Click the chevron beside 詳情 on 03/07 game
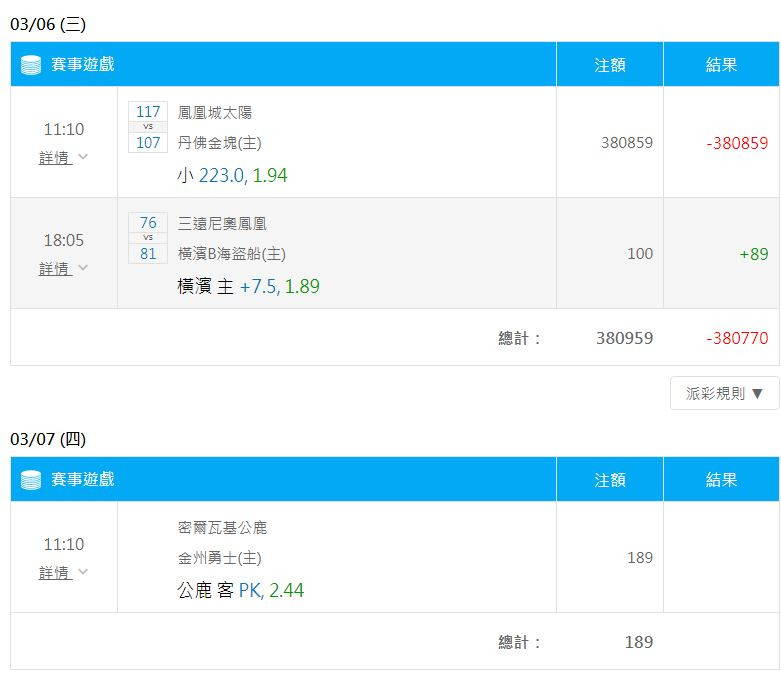Image resolution: width=781 pixels, height=673 pixels. point(83,571)
